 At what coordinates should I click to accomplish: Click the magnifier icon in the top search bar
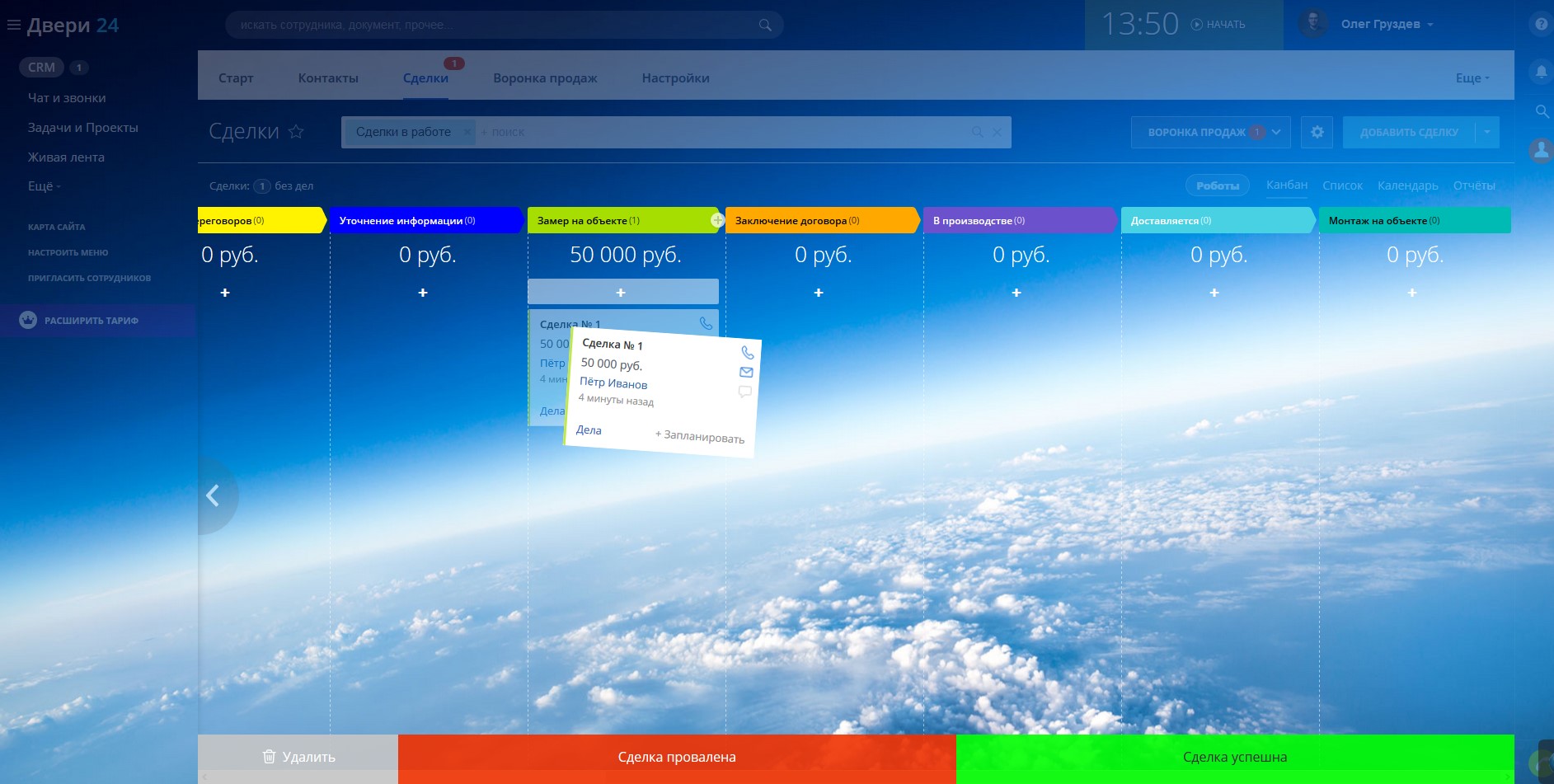pyautogui.click(x=765, y=25)
